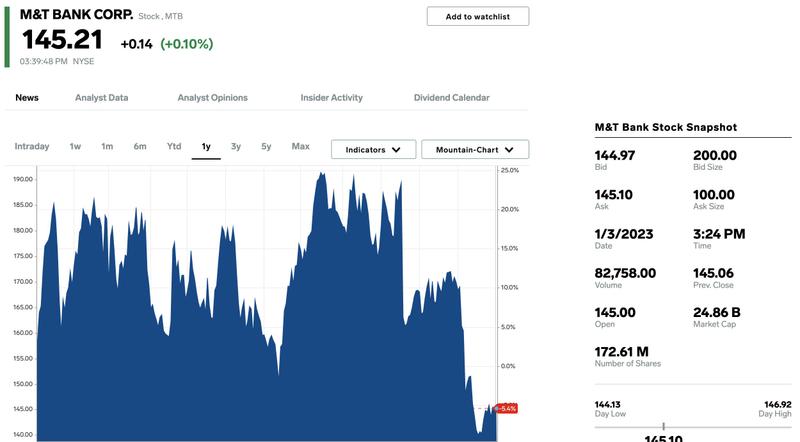Choose the 5y time period
This screenshot has height=442, width=800.
click(266, 146)
